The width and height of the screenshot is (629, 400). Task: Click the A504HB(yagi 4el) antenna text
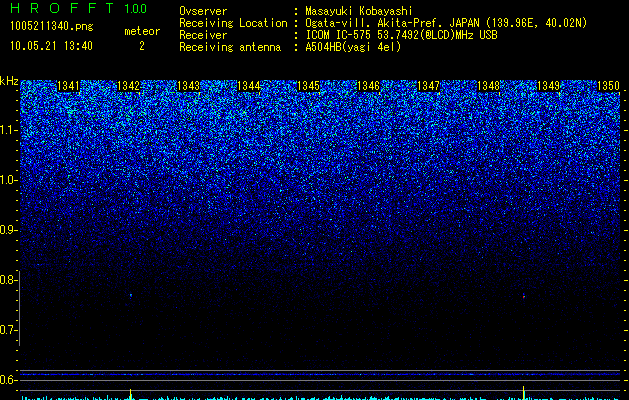(x=353, y=47)
